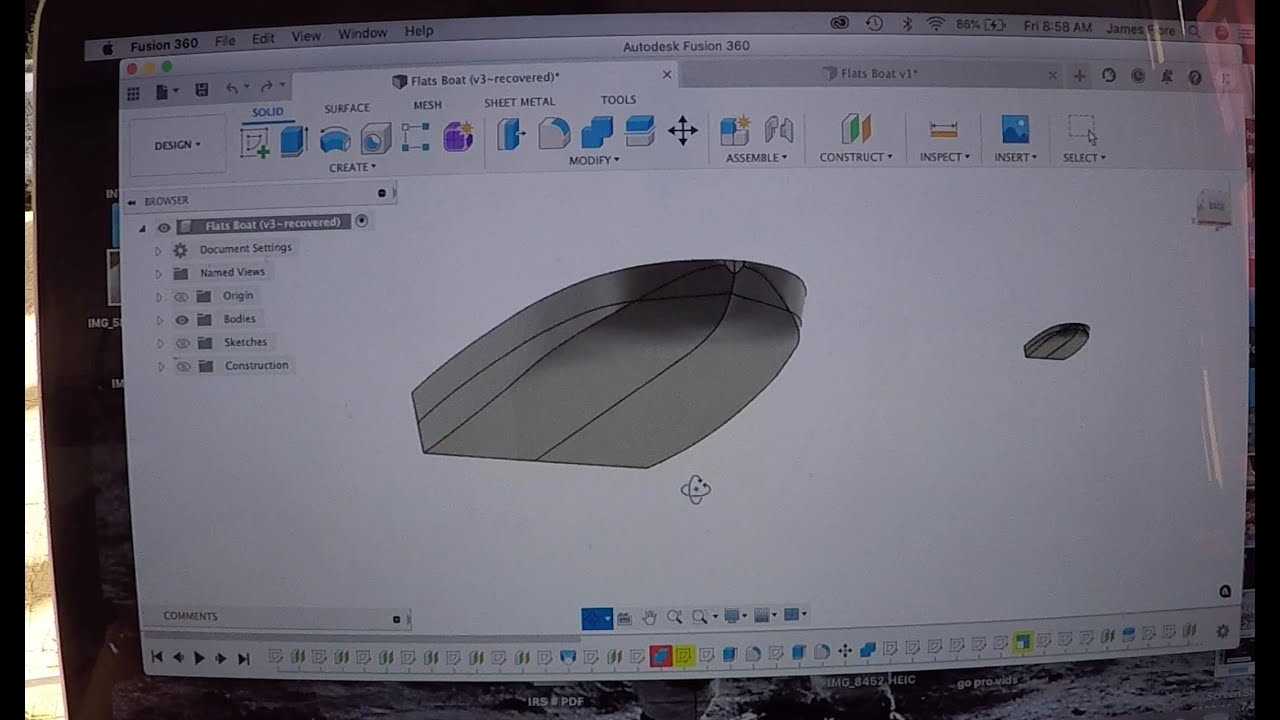The image size is (1280, 720).
Task: Select the Press Pull modify tool
Action: [x=511, y=134]
